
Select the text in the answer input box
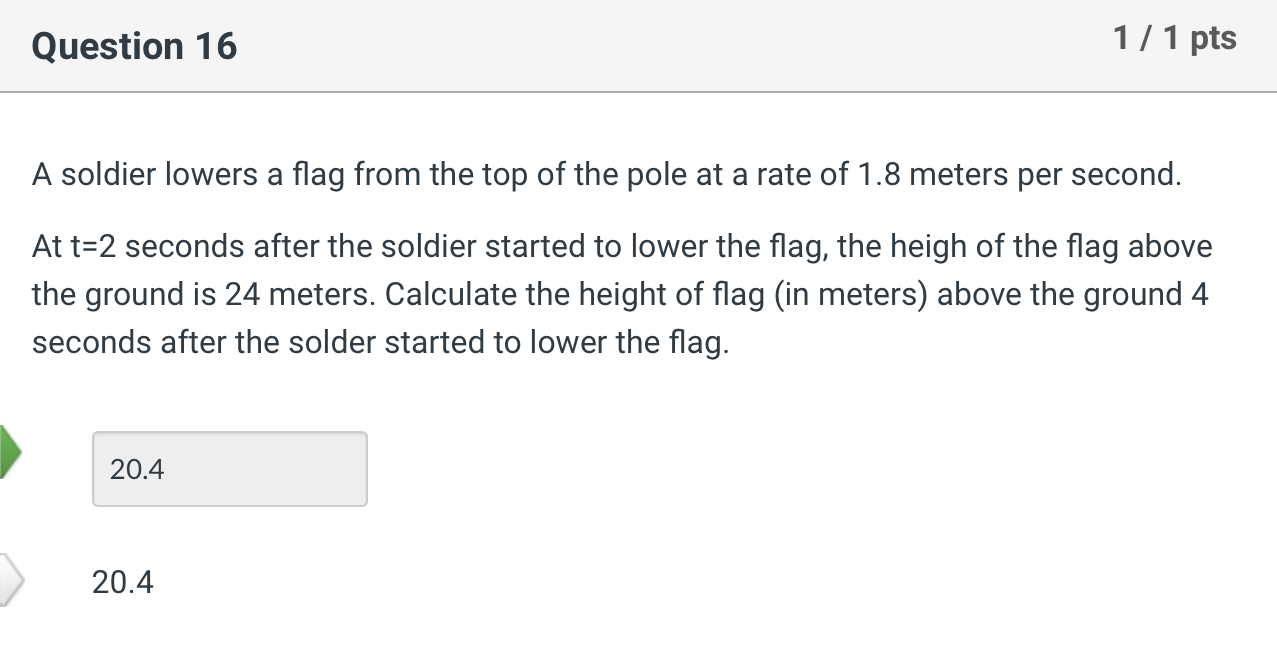tap(136, 469)
